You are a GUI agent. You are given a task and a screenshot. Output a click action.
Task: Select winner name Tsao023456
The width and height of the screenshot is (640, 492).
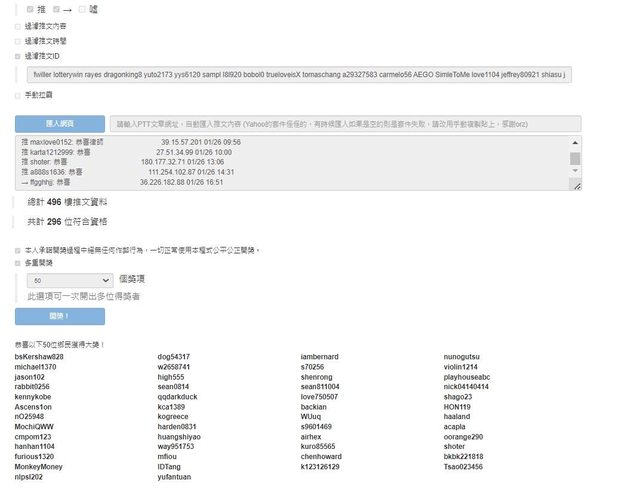[468, 466]
